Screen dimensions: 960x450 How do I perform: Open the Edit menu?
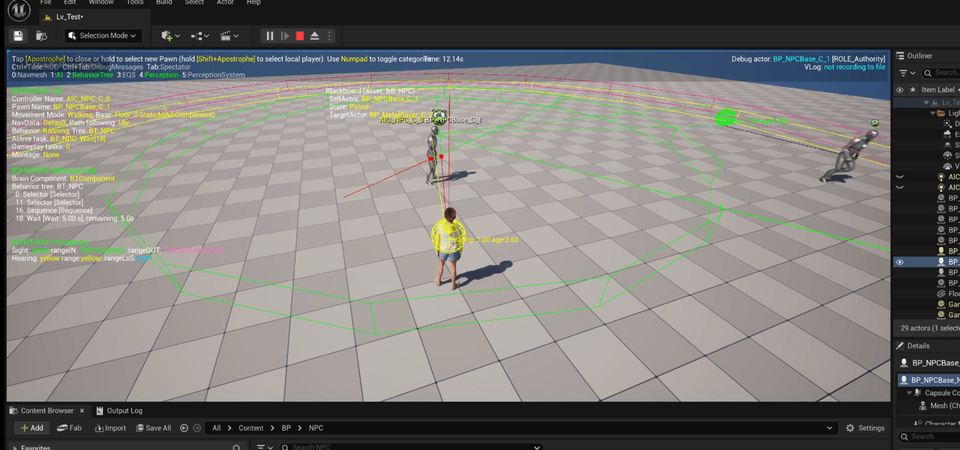point(71,2)
